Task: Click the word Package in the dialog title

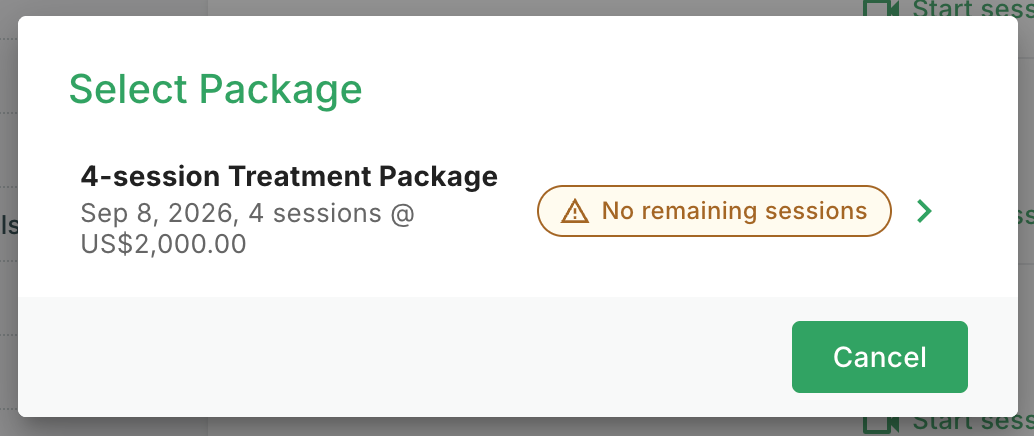Action: pyautogui.click(x=281, y=89)
